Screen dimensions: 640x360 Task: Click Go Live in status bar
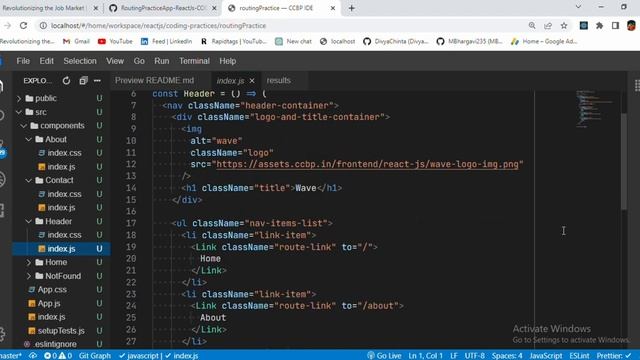click(x=384, y=356)
